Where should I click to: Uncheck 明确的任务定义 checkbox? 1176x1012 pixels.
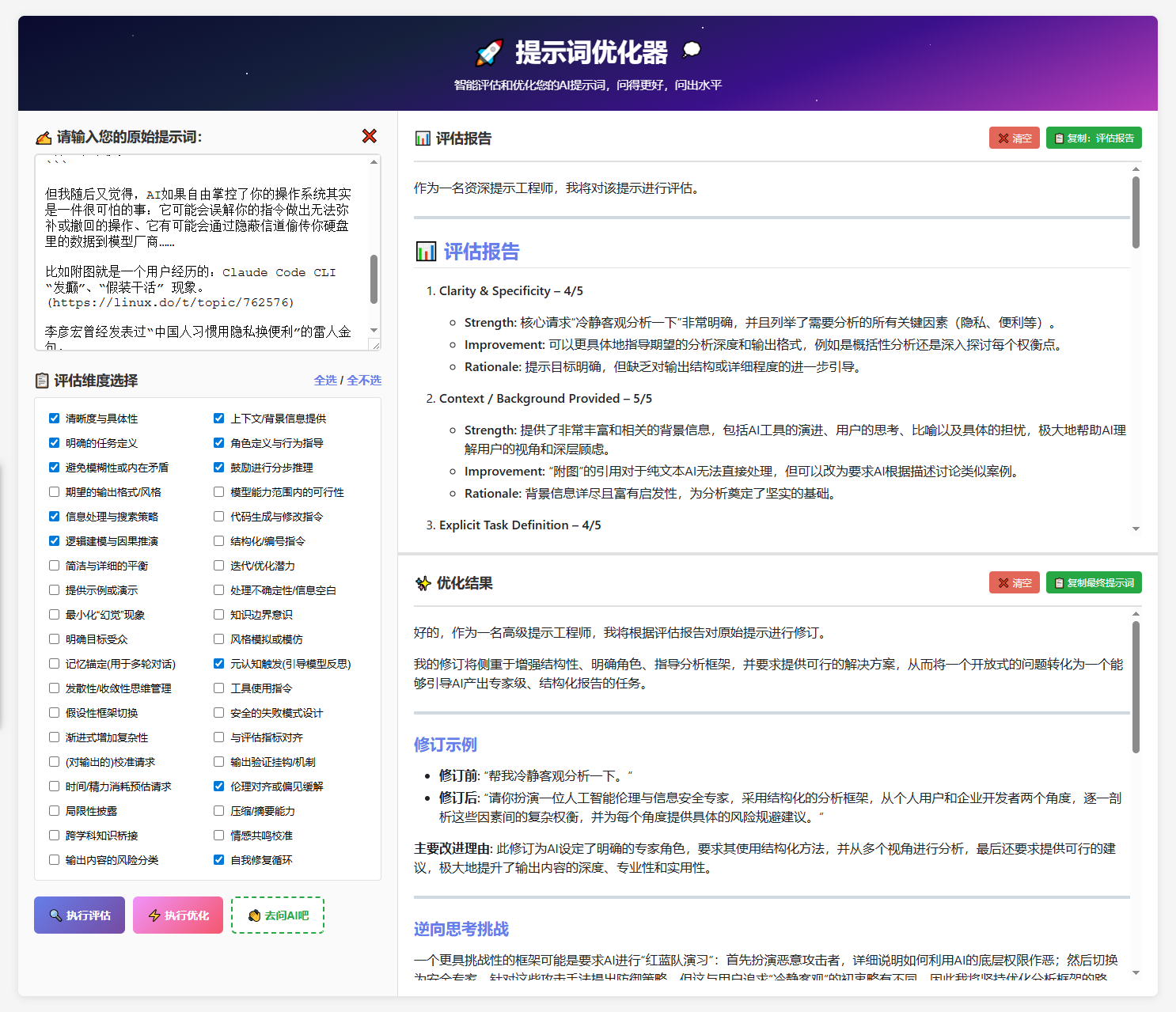[x=54, y=443]
